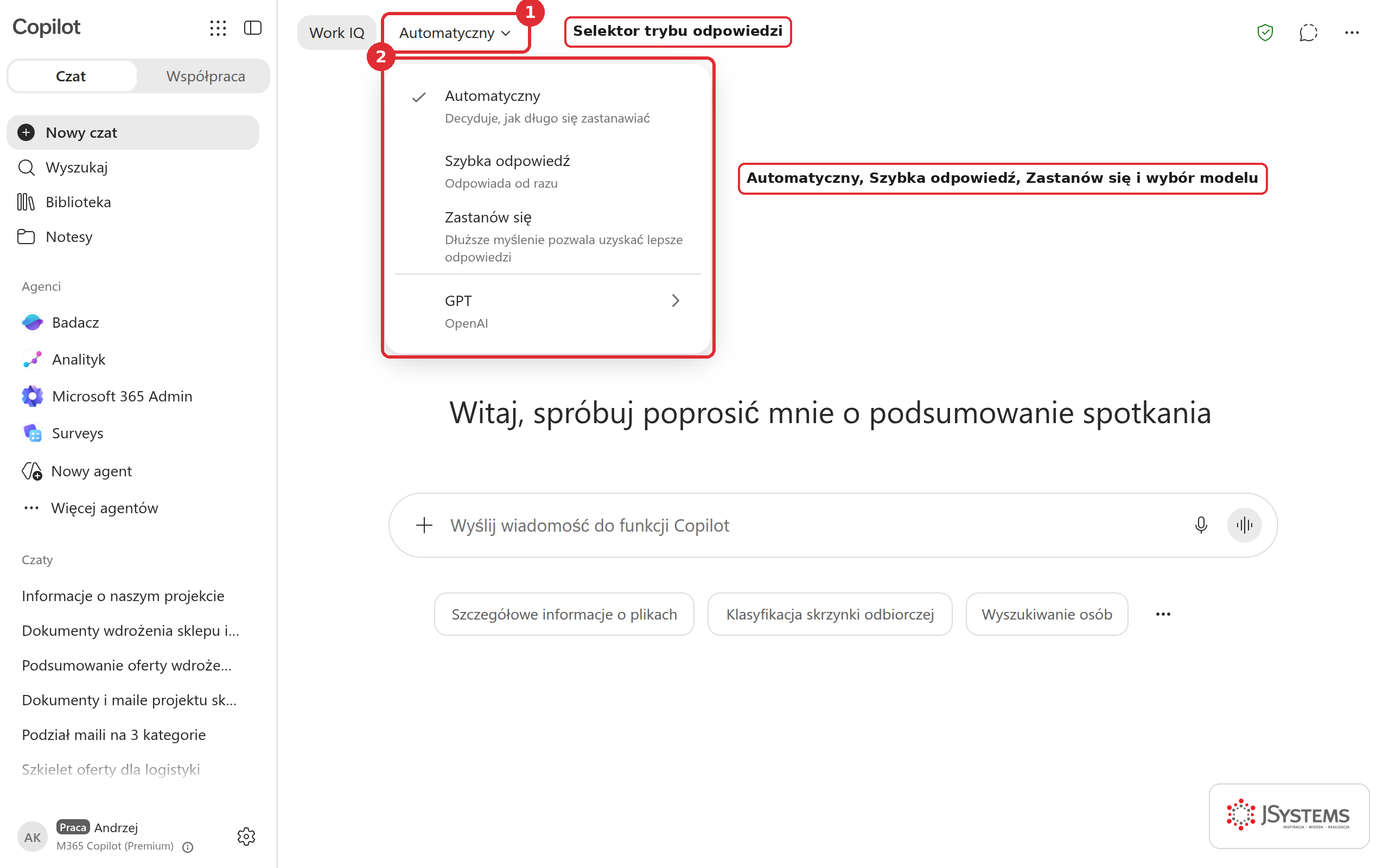Switch to the Współpraca tab
The height and width of the screenshot is (868, 1389).
(x=205, y=76)
